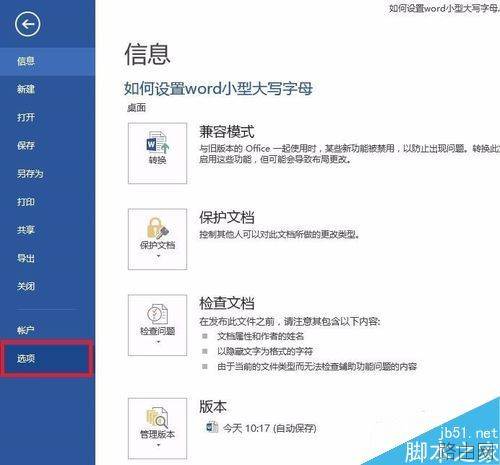Click the 兼容模式 heading
The image size is (500, 465).
[x=227, y=132]
